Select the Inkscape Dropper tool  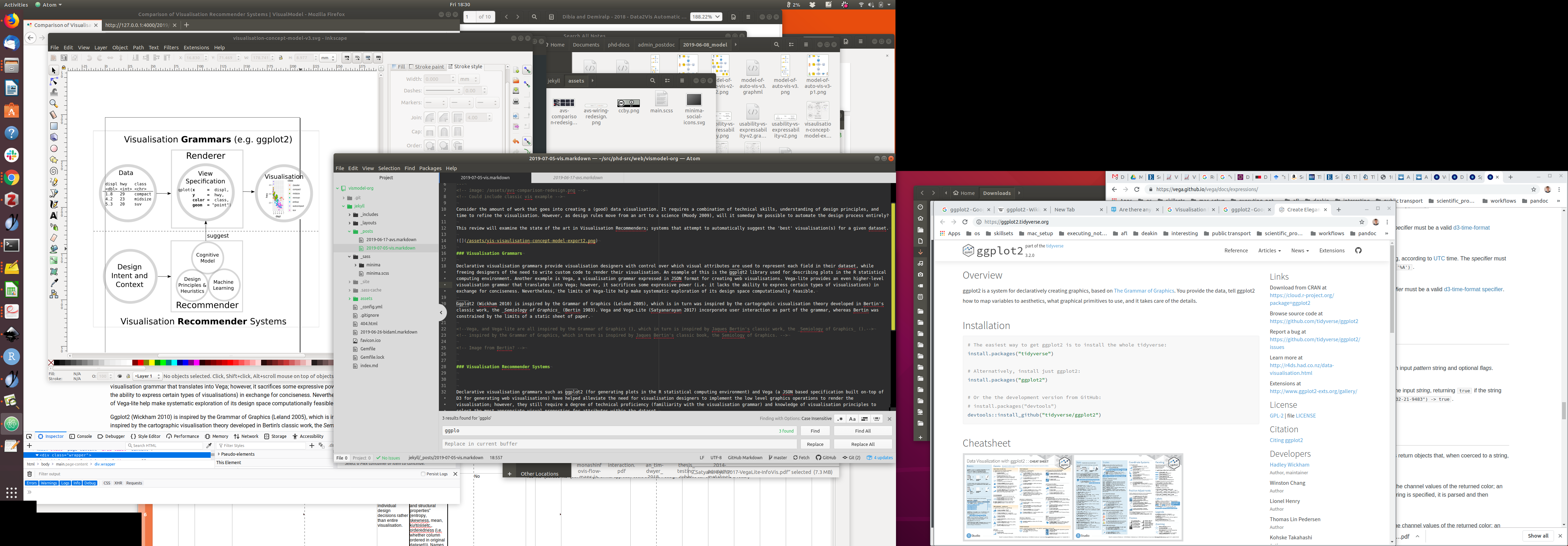[54, 282]
